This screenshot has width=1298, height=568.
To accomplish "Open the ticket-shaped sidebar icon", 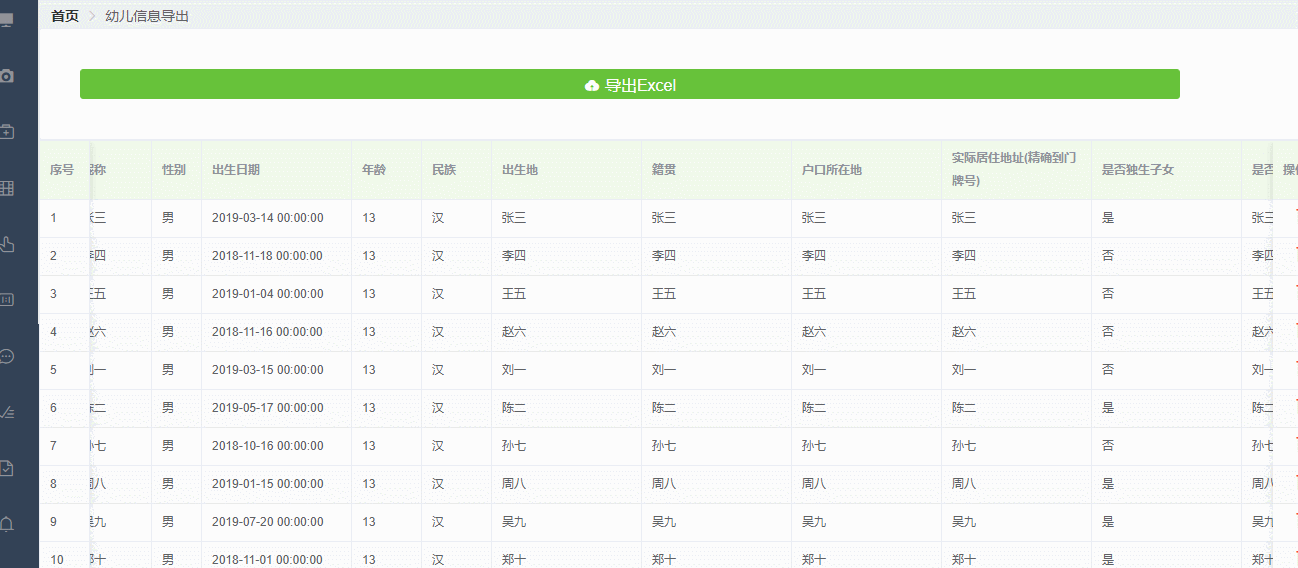I will [7, 300].
